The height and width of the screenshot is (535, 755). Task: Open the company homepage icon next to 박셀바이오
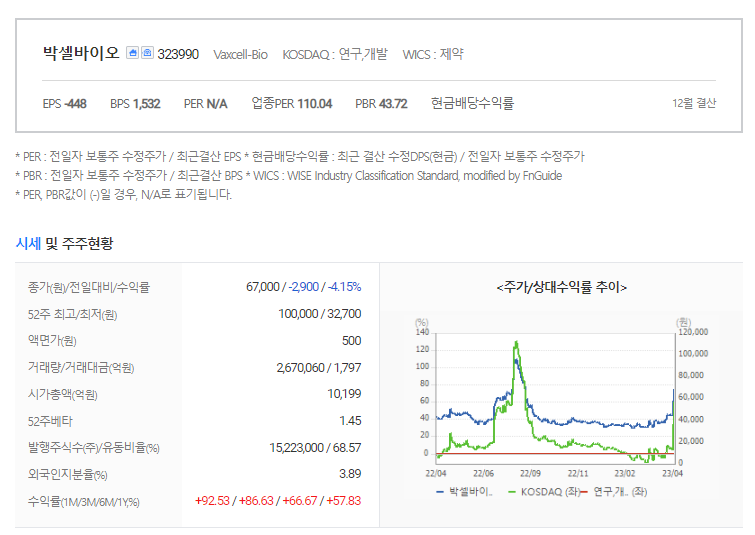132,52
